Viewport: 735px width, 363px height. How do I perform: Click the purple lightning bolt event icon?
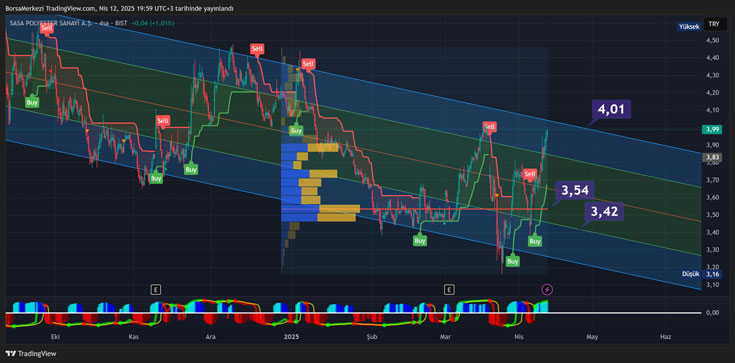pos(547,289)
